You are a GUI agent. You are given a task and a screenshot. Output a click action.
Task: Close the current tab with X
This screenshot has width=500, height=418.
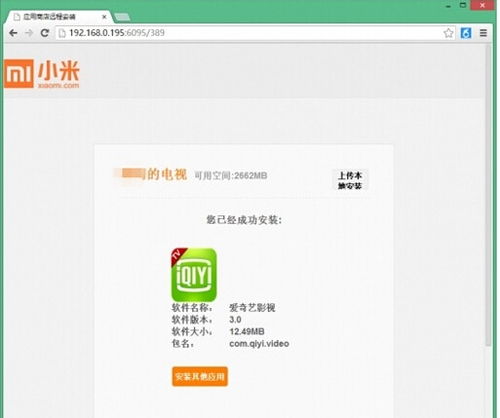[x=104, y=16]
